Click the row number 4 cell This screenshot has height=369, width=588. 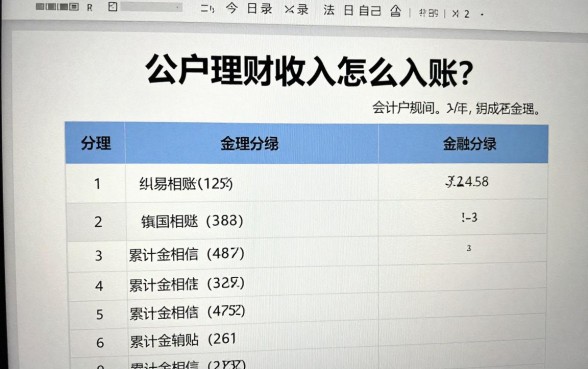(x=99, y=286)
